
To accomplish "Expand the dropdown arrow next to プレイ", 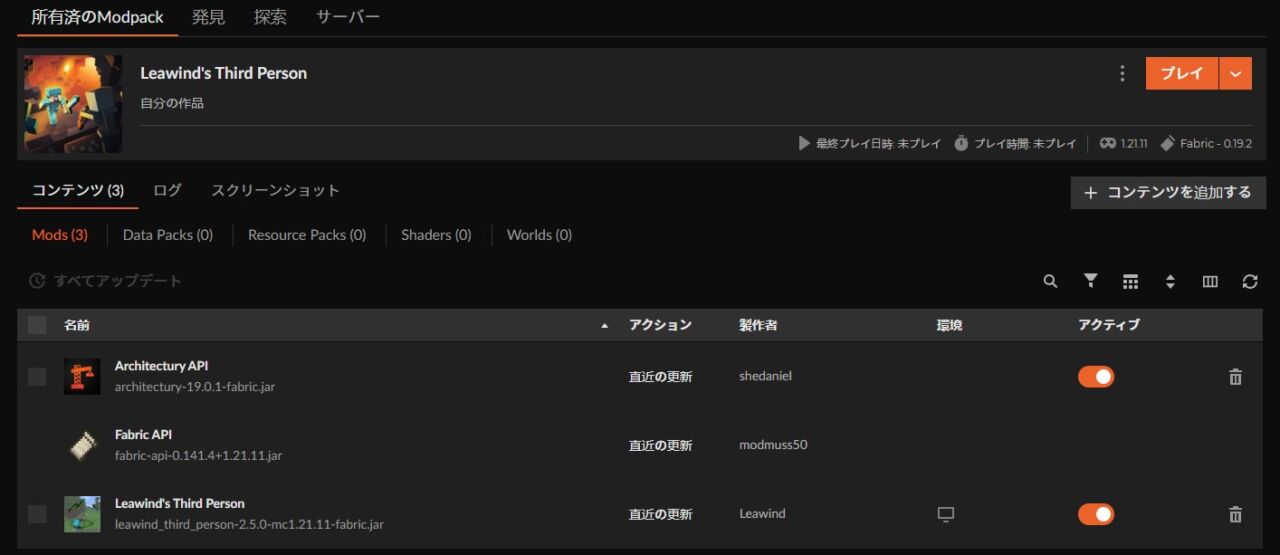I will pos(1236,73).
